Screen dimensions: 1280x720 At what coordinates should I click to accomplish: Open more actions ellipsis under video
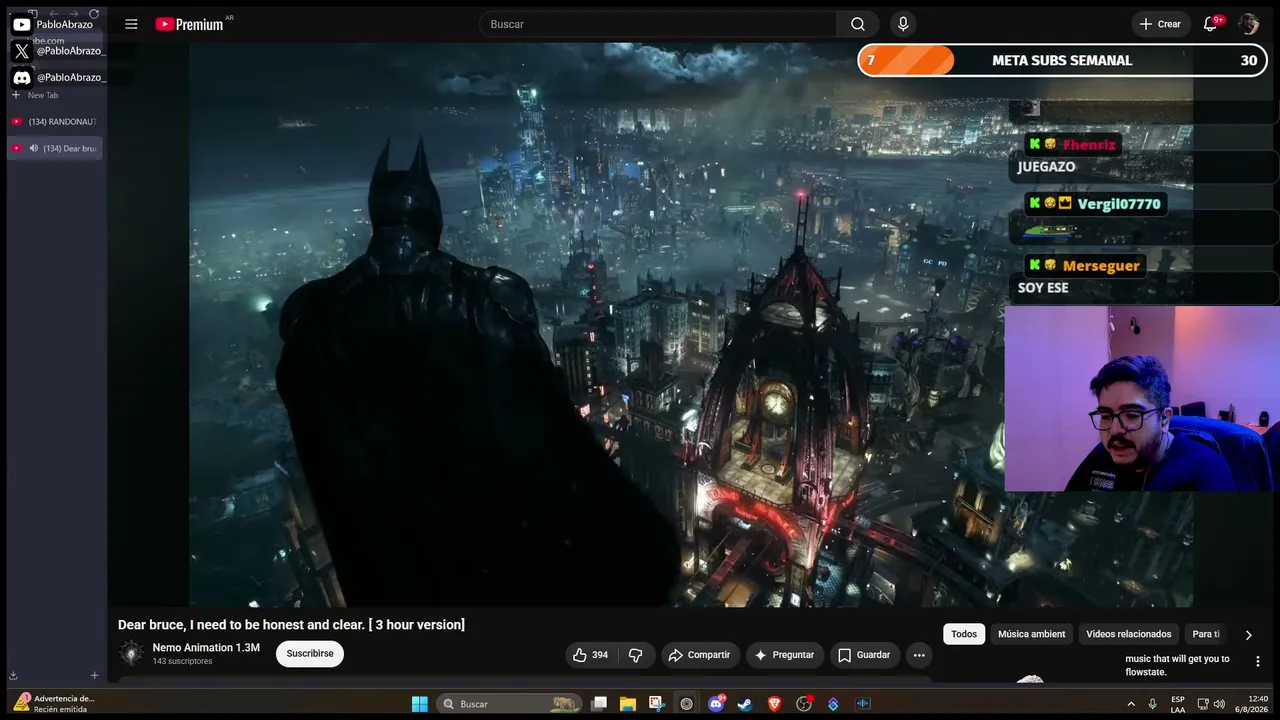click(919, 655)
